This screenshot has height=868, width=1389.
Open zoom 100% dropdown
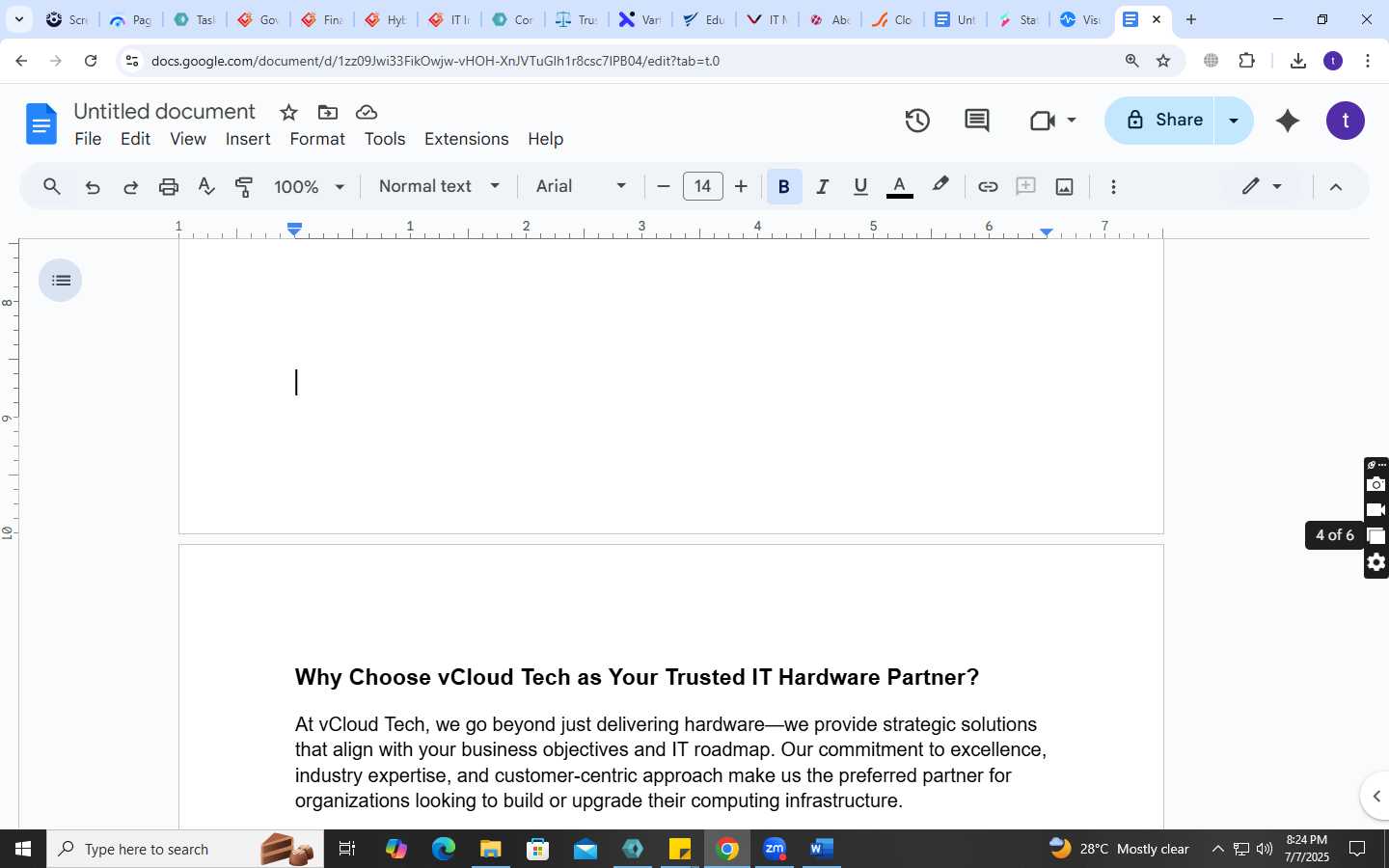coord(309,187)
